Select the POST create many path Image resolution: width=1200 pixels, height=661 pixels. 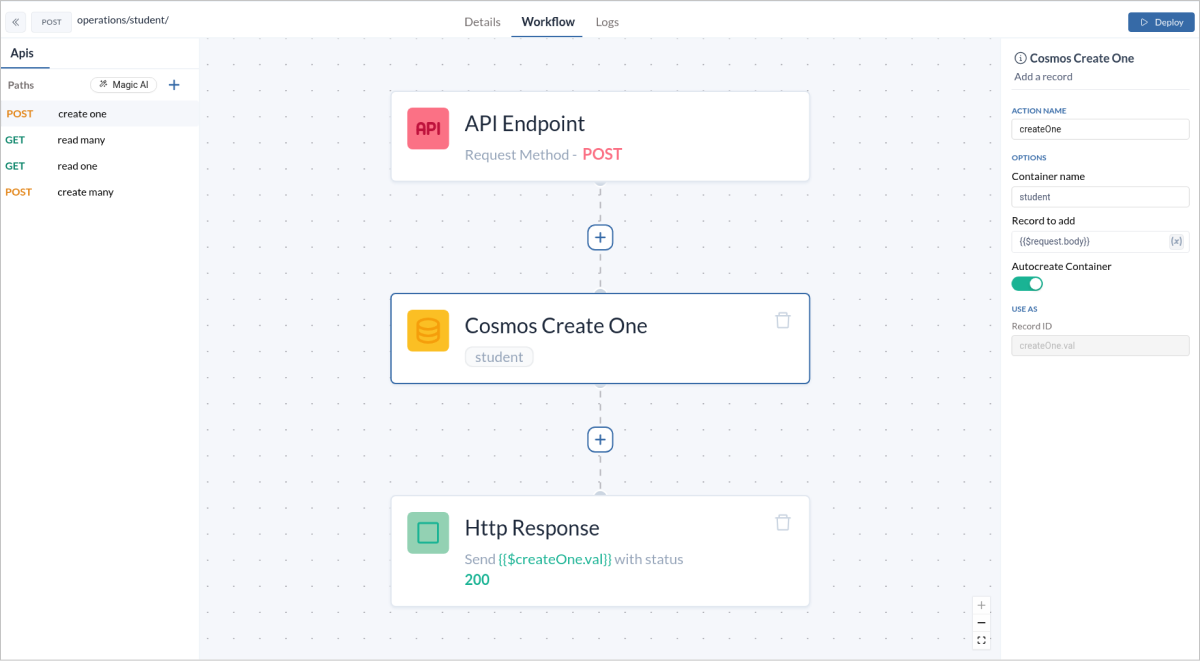[x=99, y=192]
